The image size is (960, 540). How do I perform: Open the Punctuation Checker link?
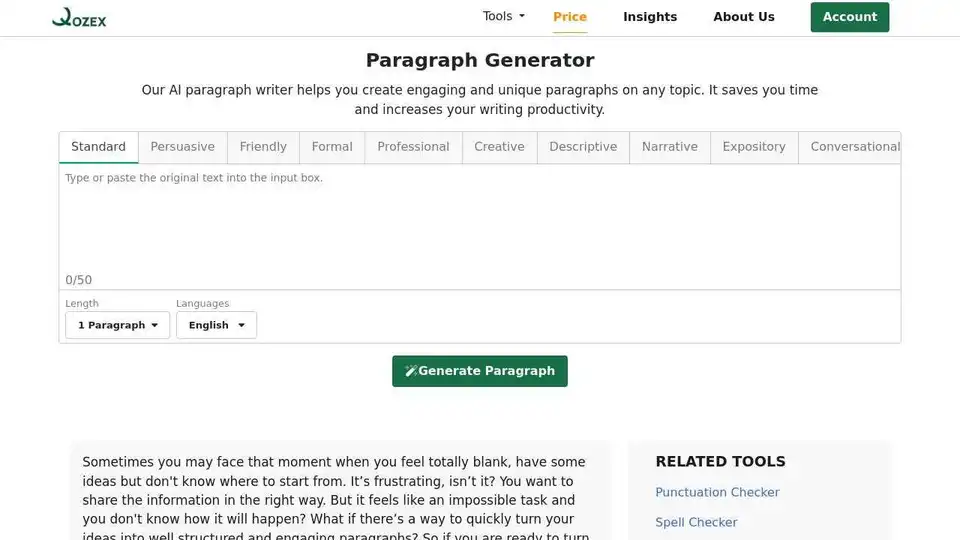pyautogui.click(x=717, y=492)
